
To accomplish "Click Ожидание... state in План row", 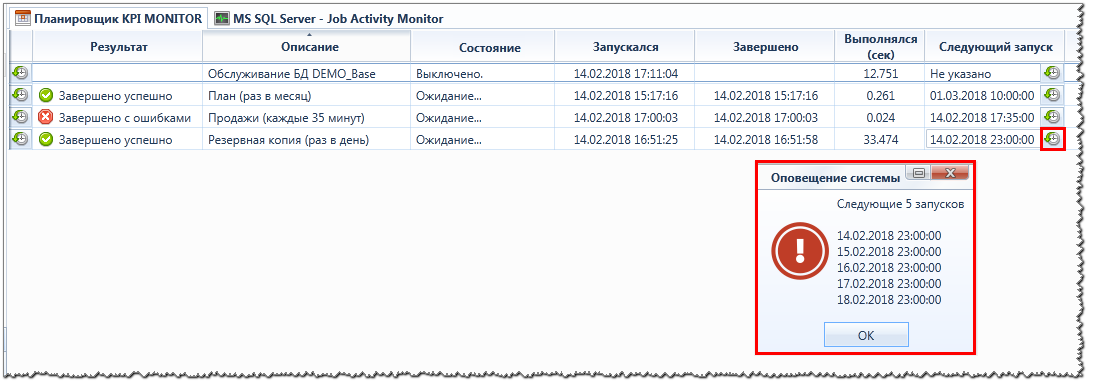I will (483, 96).
